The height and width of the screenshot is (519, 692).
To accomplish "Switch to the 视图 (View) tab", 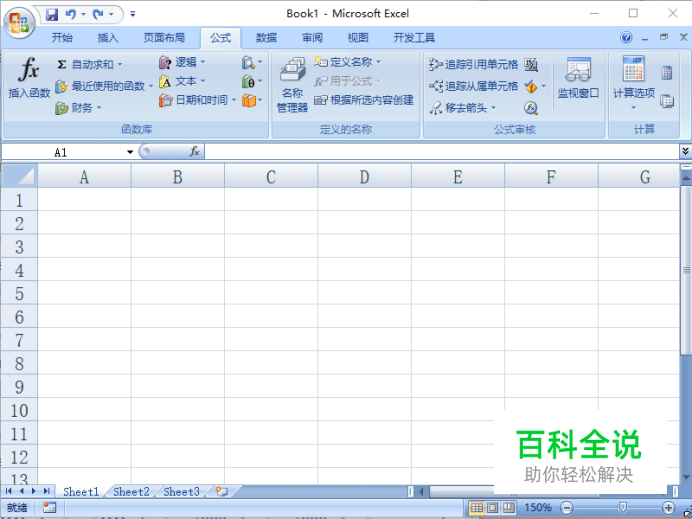I will point(358,38).
